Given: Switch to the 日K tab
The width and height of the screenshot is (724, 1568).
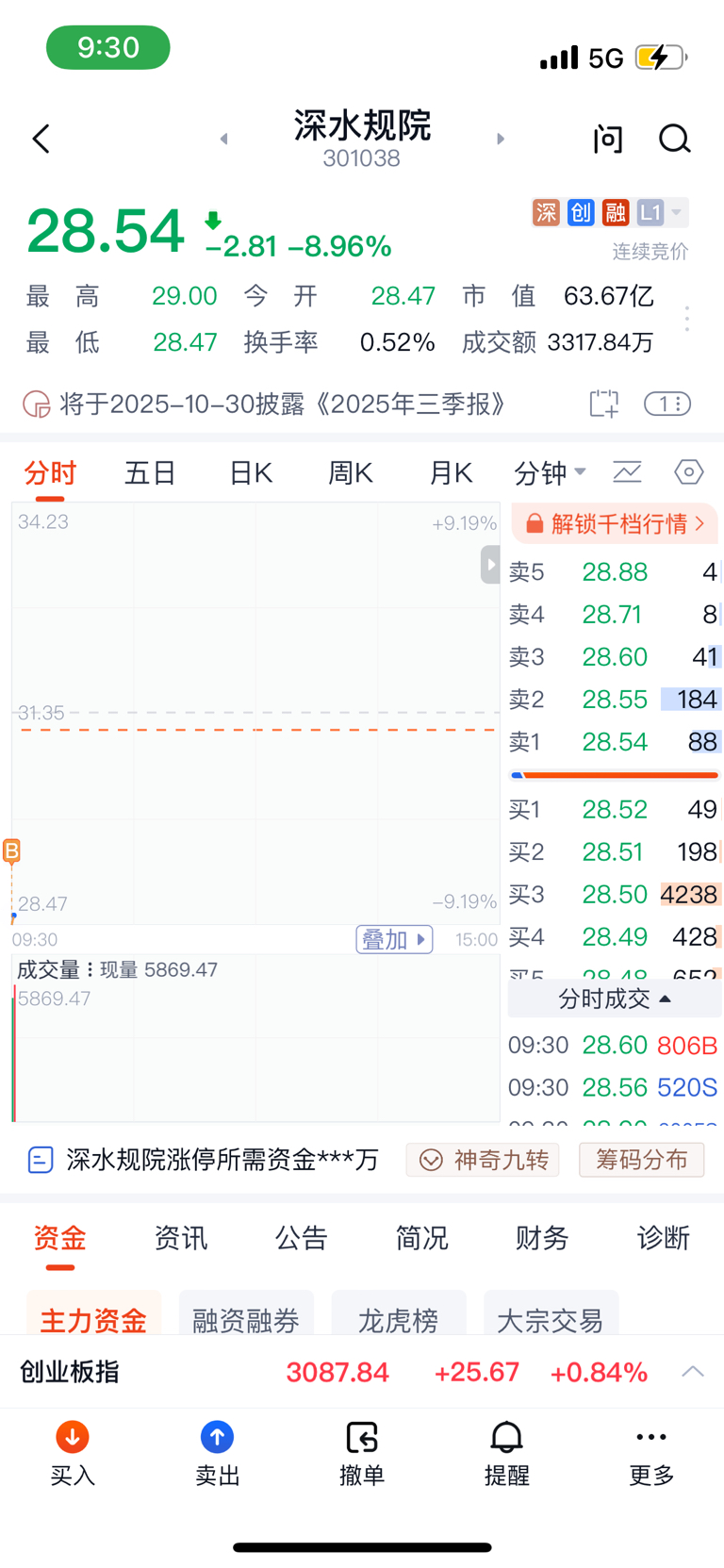Looking at the screenshot, I should [251, 472].
